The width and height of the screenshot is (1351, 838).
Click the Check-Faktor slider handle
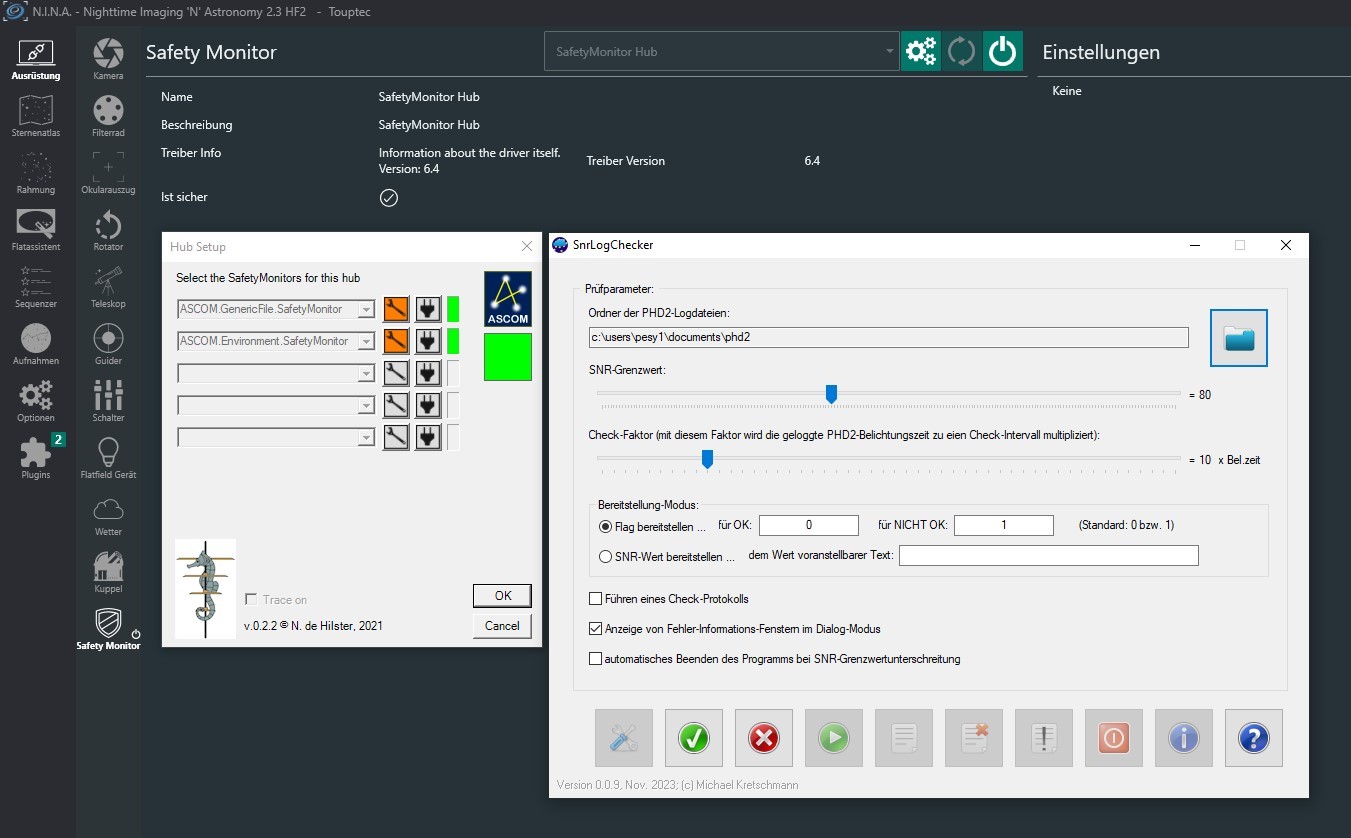click(x=707, y=459)
